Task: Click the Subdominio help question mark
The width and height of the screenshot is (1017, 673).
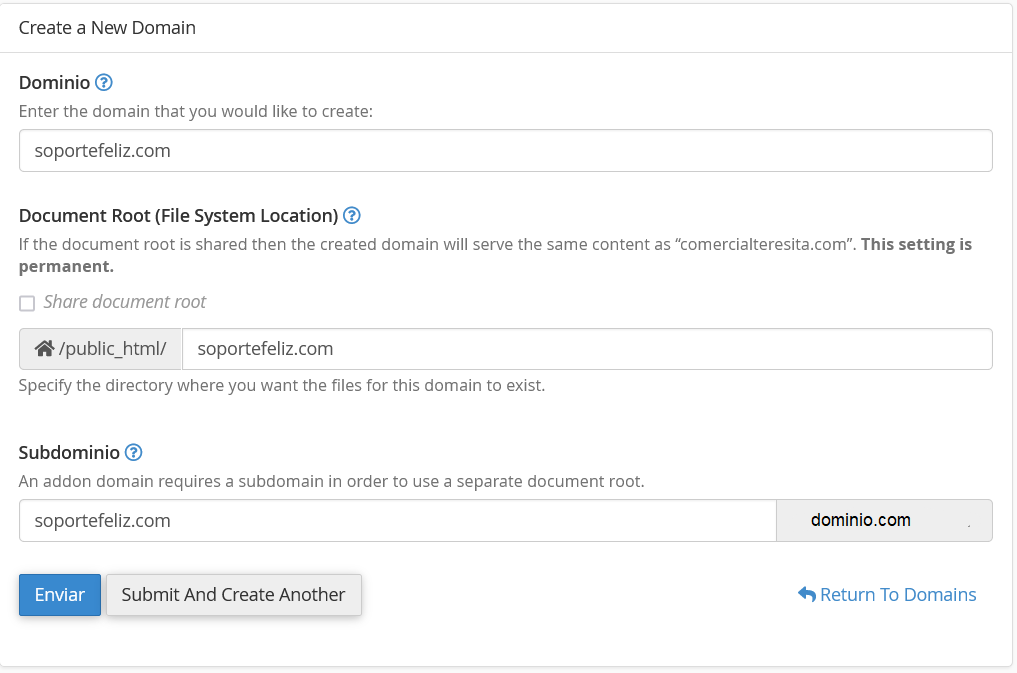Action: (x=133, y=452)
